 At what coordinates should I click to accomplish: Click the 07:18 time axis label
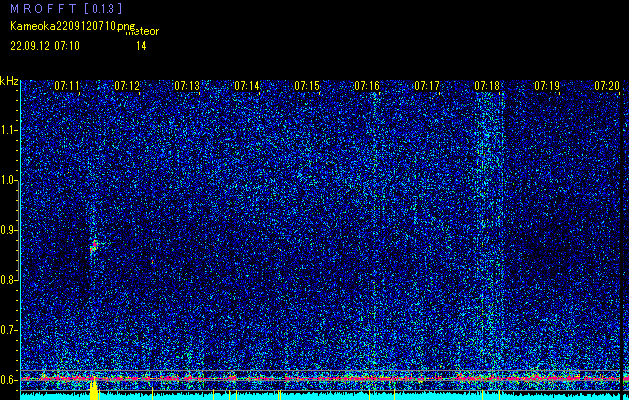(x=487, y=86)
